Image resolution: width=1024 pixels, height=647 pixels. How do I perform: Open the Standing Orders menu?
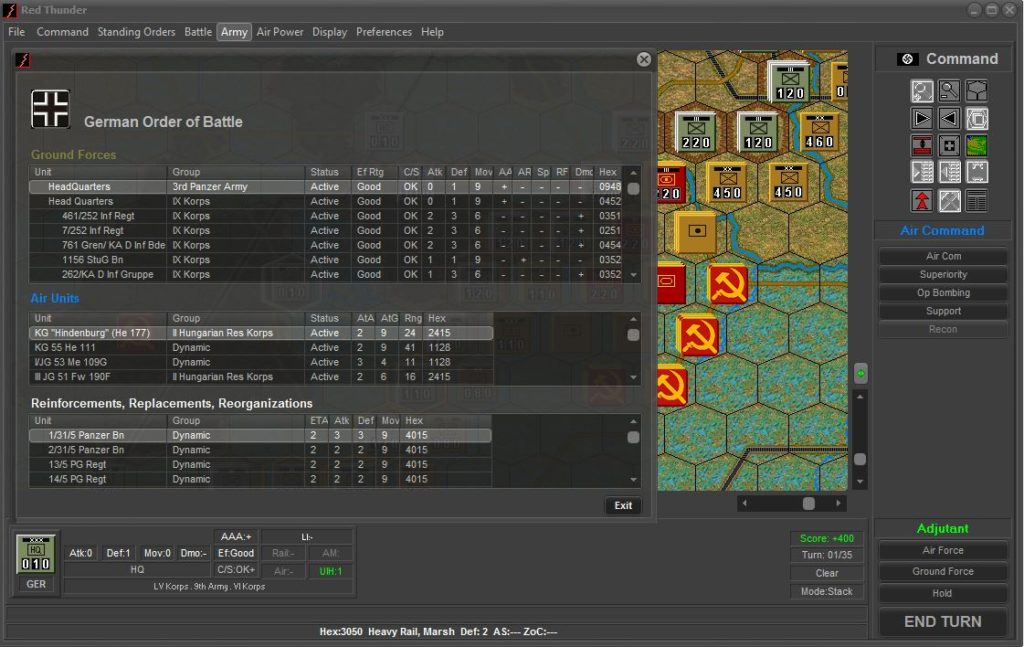click(136, 32)
